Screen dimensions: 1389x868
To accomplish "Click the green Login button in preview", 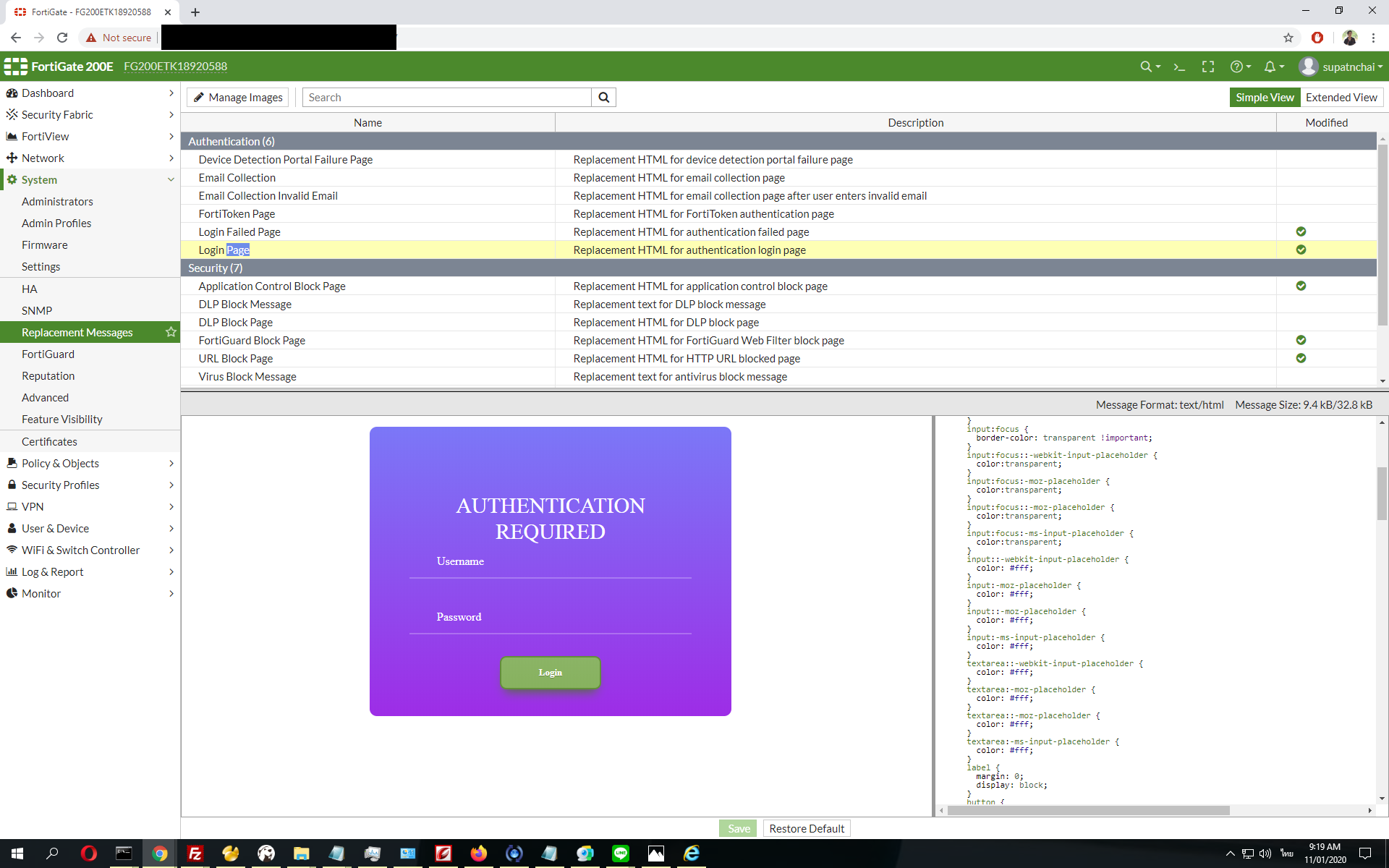I will (551, 673).
